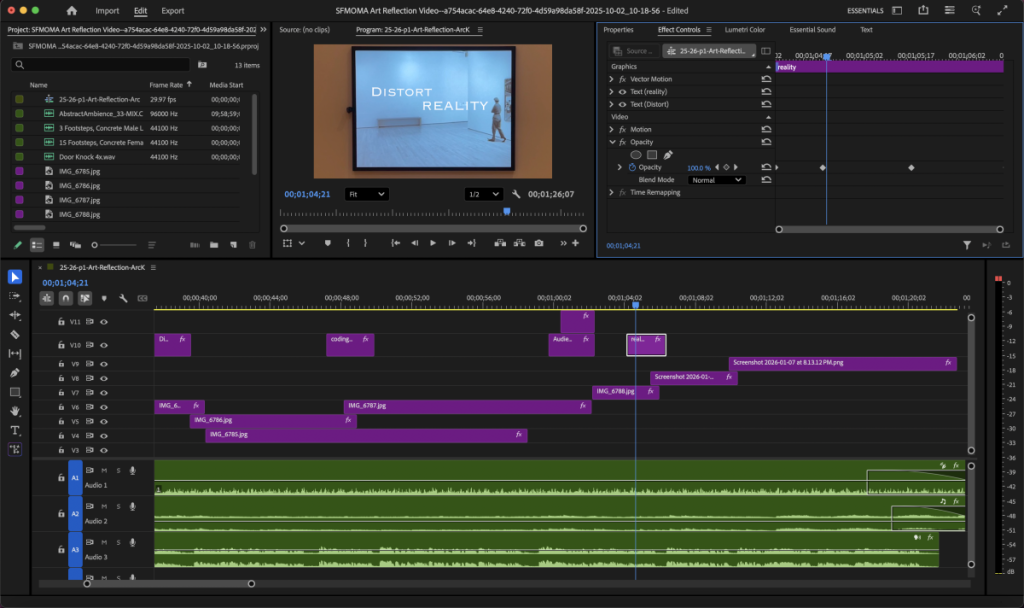Click Lift button in Program Monitor
This screenshot has width=1024, height=608.
click(x=500, y=243)
